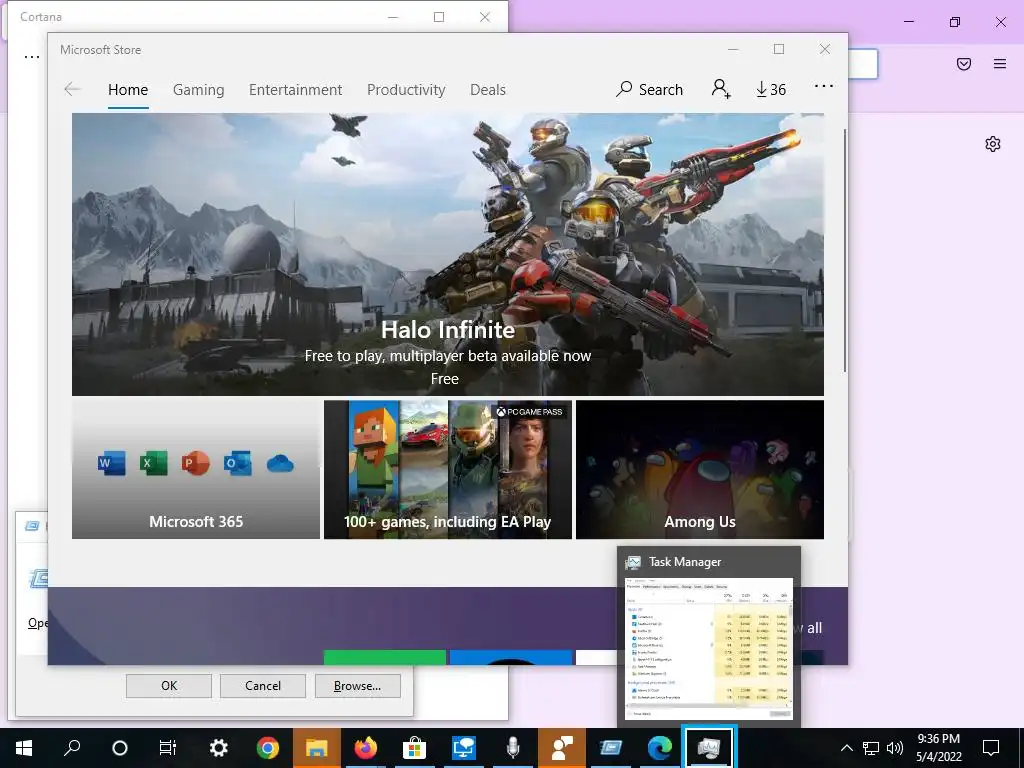Switch to Firefox on the taskbar
The height and width of the screenshot is (768, 1024).
366,748
